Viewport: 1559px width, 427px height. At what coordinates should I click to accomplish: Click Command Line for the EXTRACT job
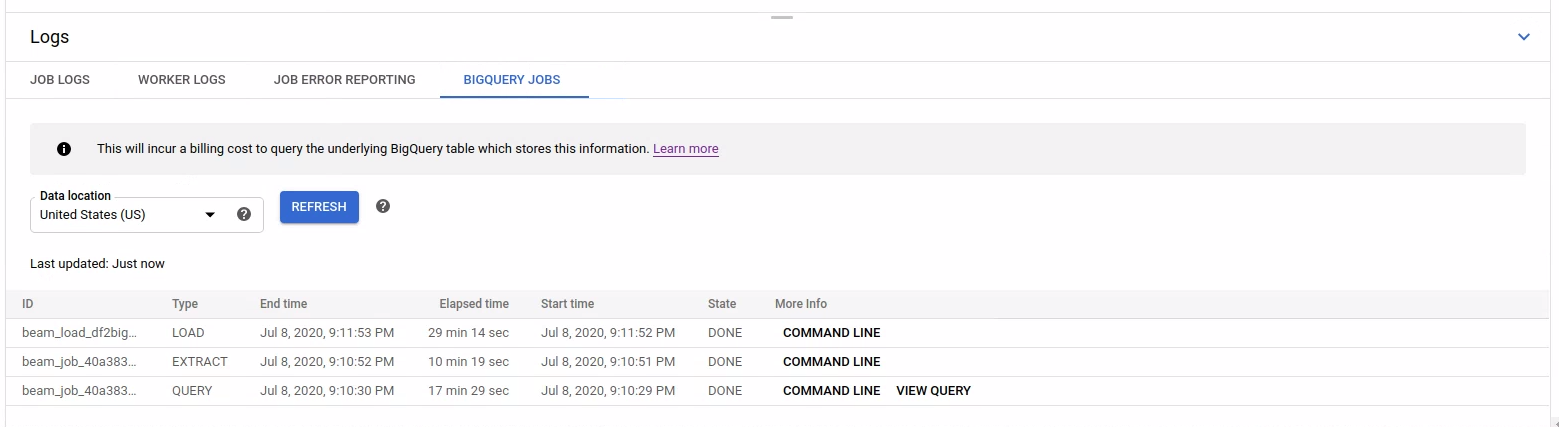point(831,361)
